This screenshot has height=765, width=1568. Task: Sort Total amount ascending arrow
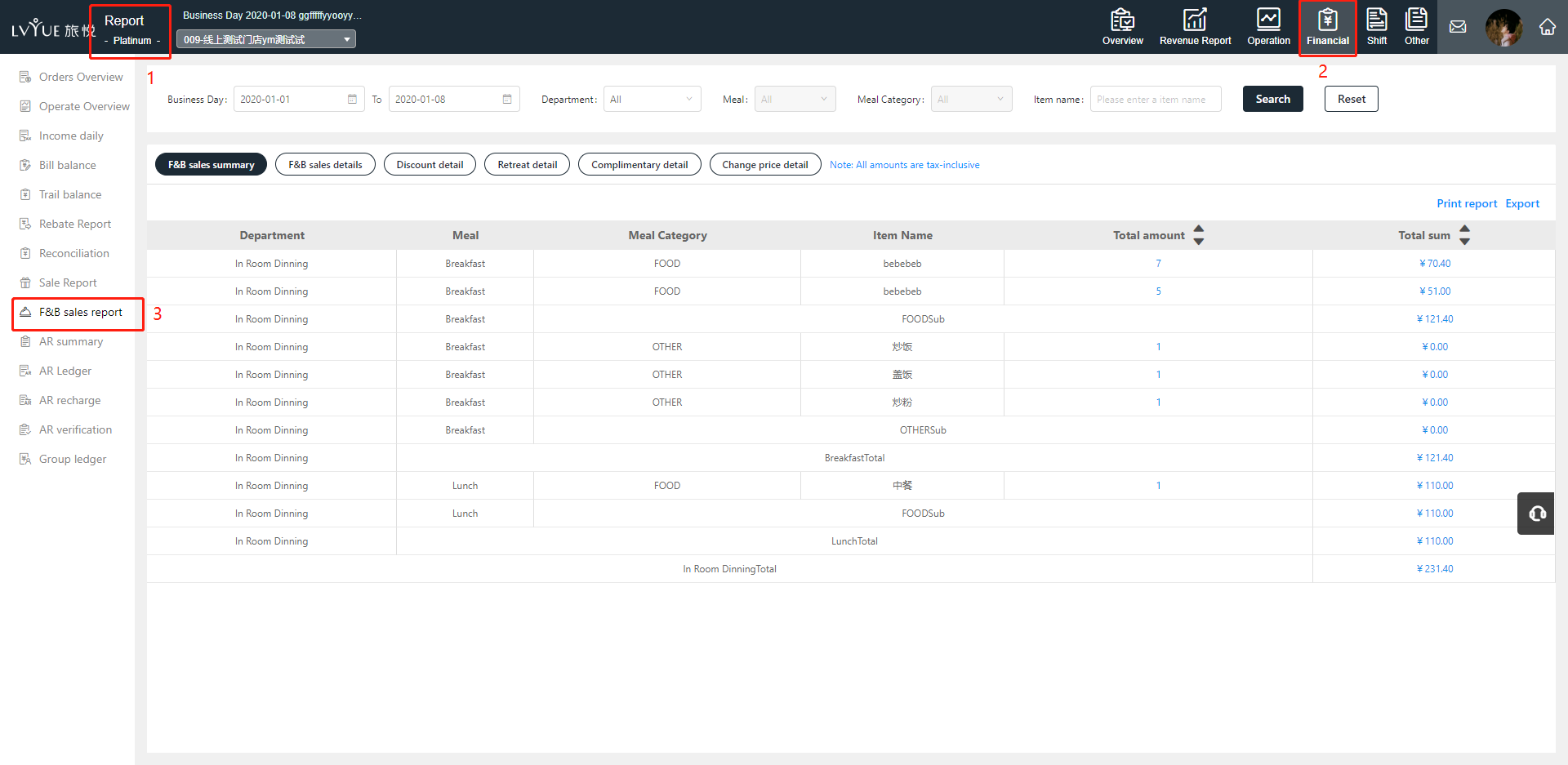1199,229
